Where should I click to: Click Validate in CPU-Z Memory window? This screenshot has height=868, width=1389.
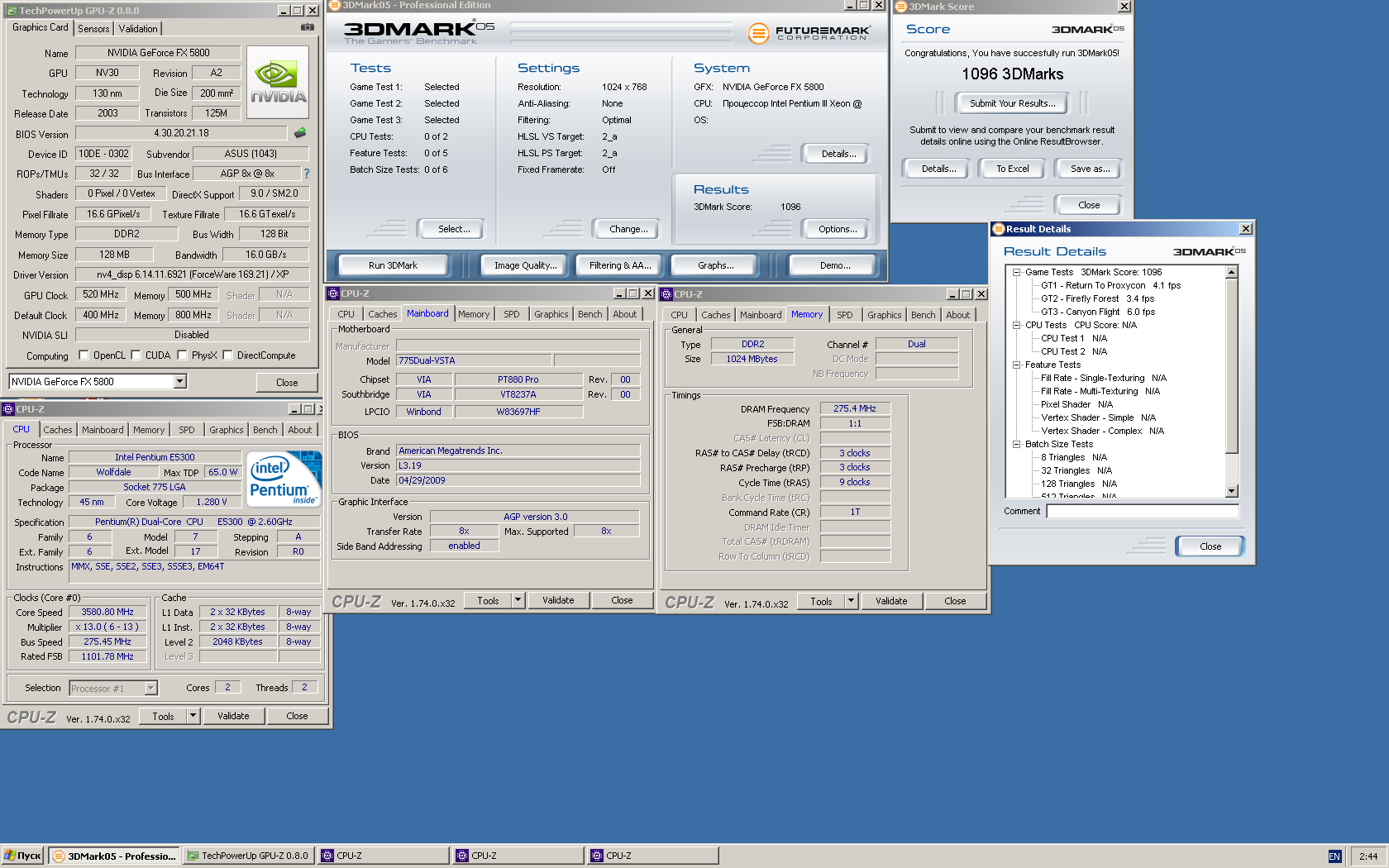click(x=891, y=601)
